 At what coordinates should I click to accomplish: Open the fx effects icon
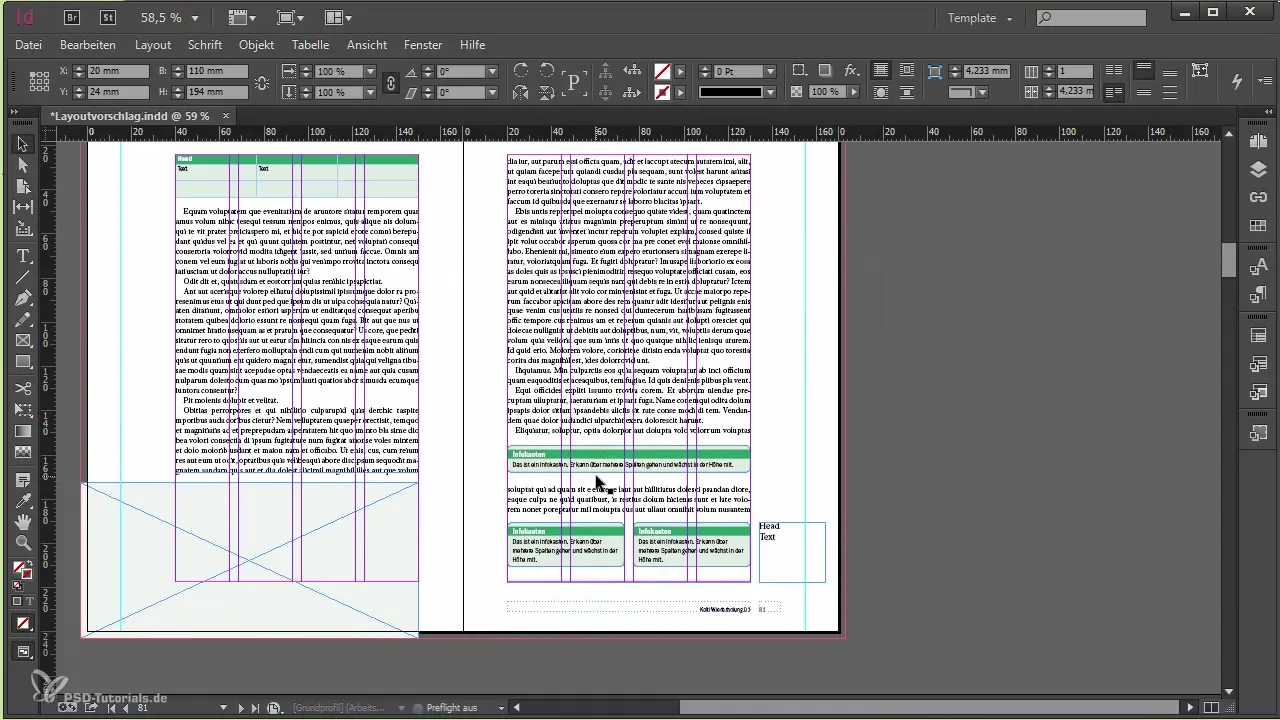pyautogui.click(x=852, y=71)
